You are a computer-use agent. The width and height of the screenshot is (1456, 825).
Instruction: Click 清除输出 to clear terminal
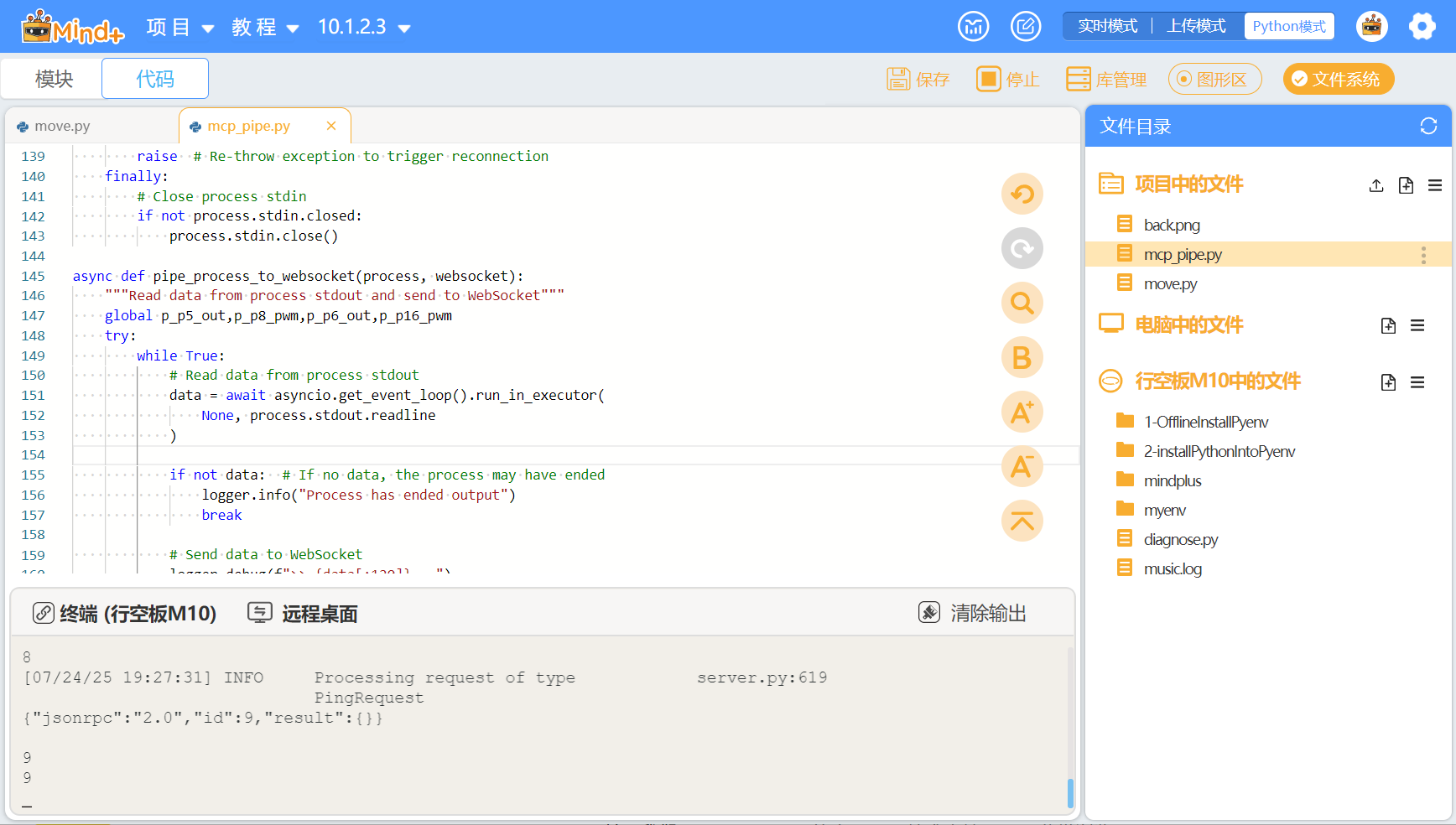(x=972, y=613)
